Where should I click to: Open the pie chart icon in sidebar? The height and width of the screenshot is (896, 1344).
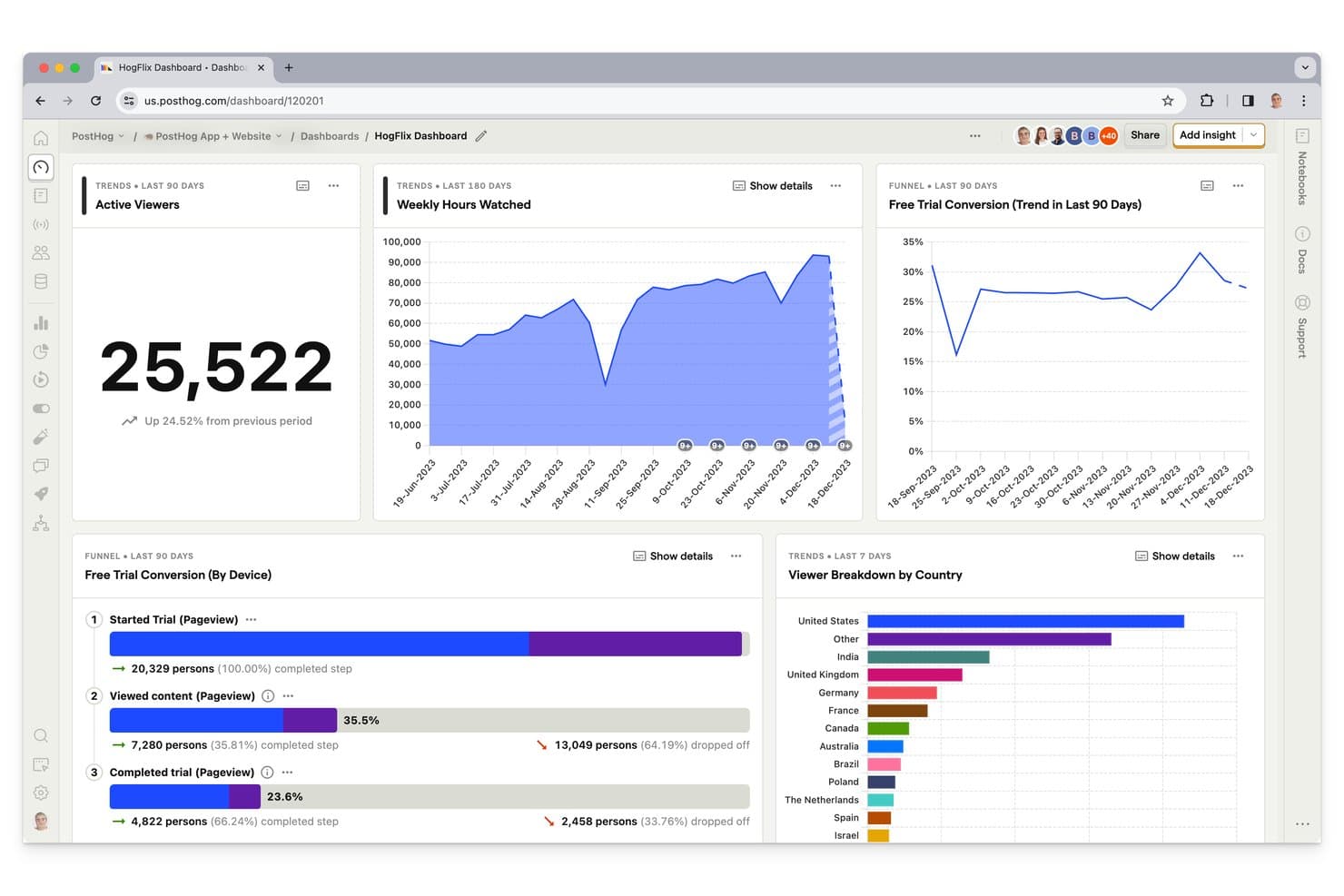tap(41, 351)
